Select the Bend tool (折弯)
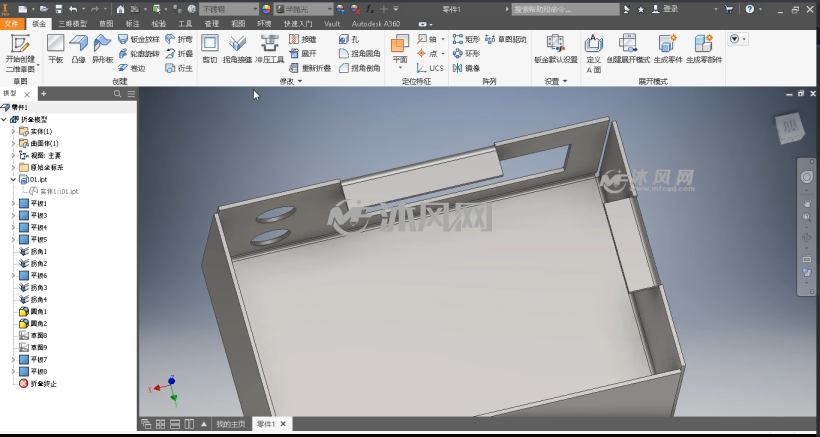Screen dimensions: 820x437 click(179, 39)
